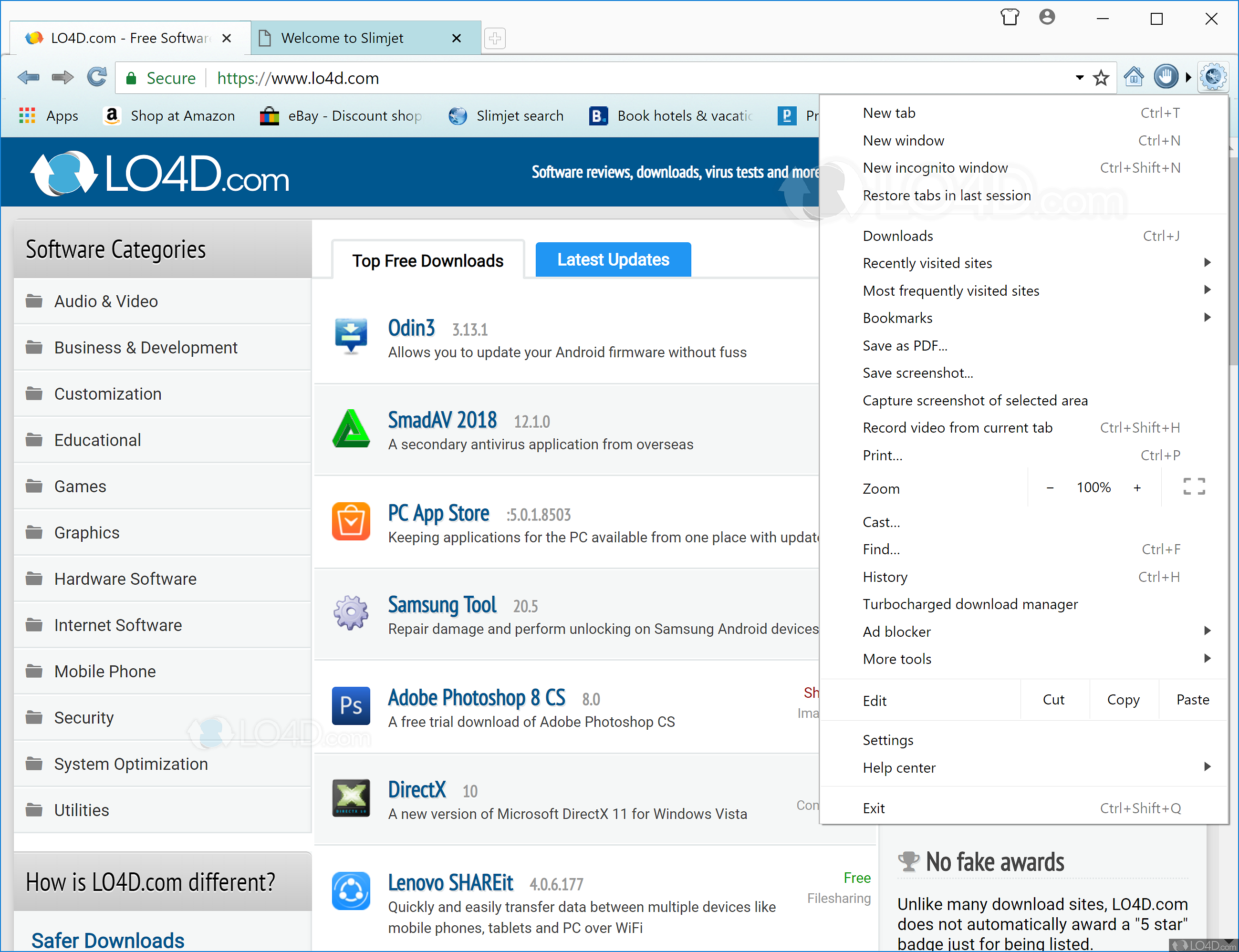Decrease zoom with the minus control

(1050, 487)
